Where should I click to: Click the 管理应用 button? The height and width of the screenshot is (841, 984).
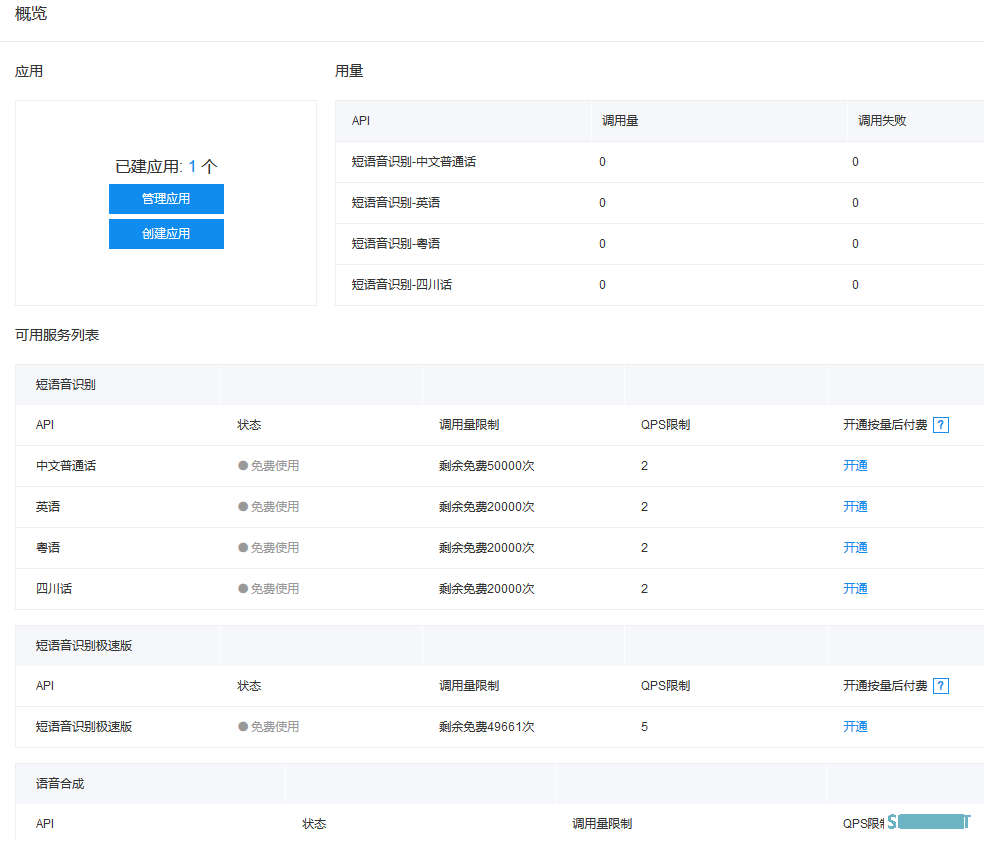[x=166, y=199]
